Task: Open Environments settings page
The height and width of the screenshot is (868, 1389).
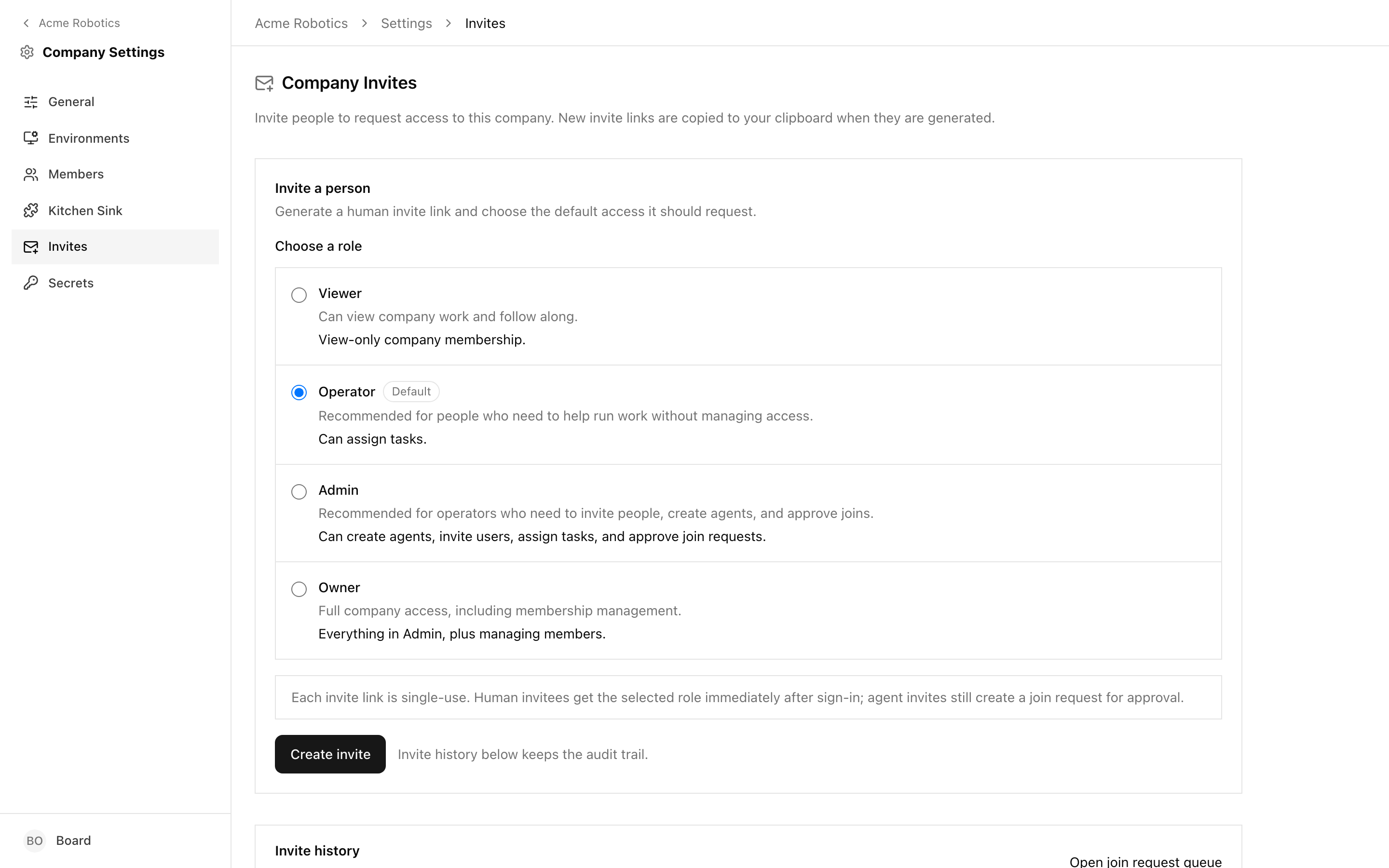Action: click(115, 138)
